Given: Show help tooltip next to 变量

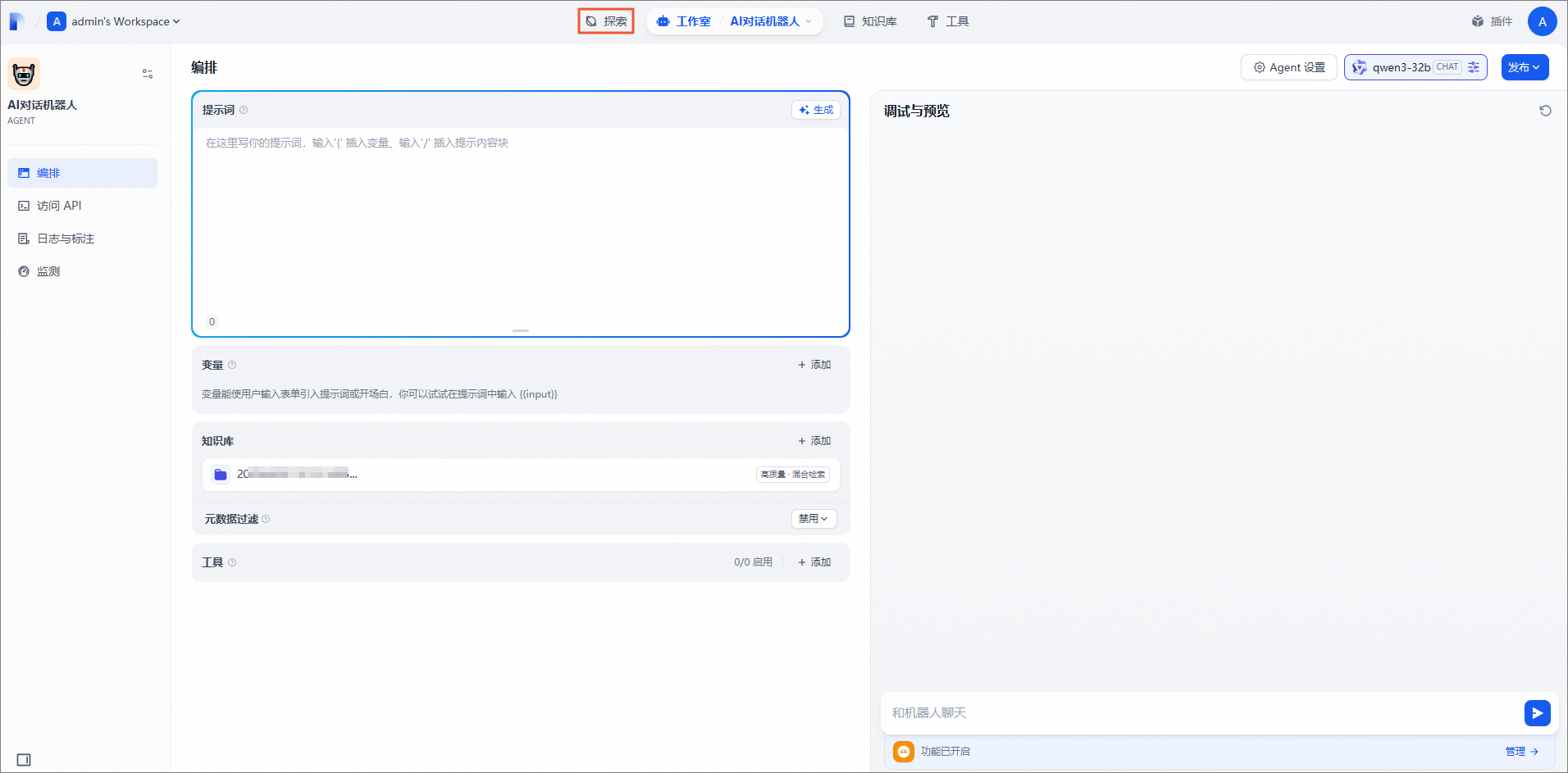Looking at the screenshot, I should [232, 365].
